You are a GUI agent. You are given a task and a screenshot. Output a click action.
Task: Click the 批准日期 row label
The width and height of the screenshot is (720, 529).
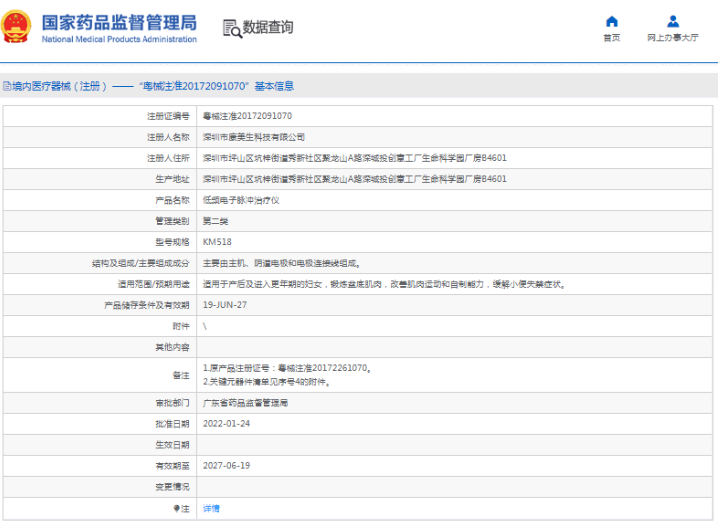point(172,424)
